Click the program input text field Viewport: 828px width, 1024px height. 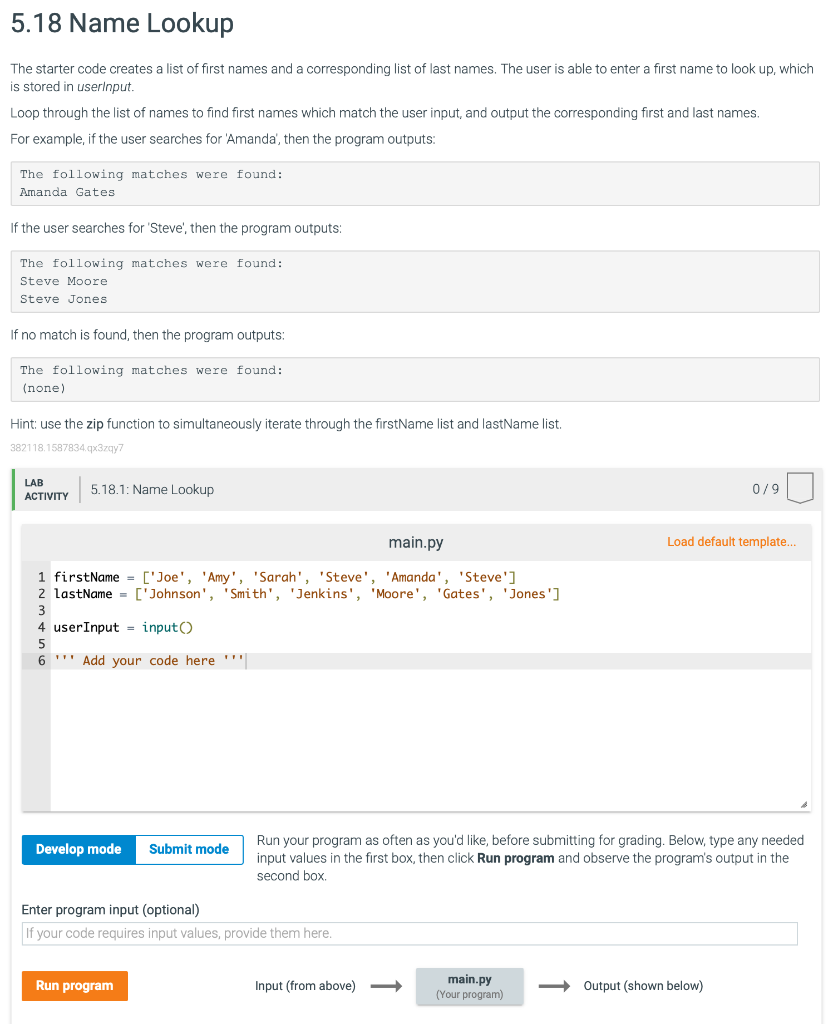click(x=410, y=933)
